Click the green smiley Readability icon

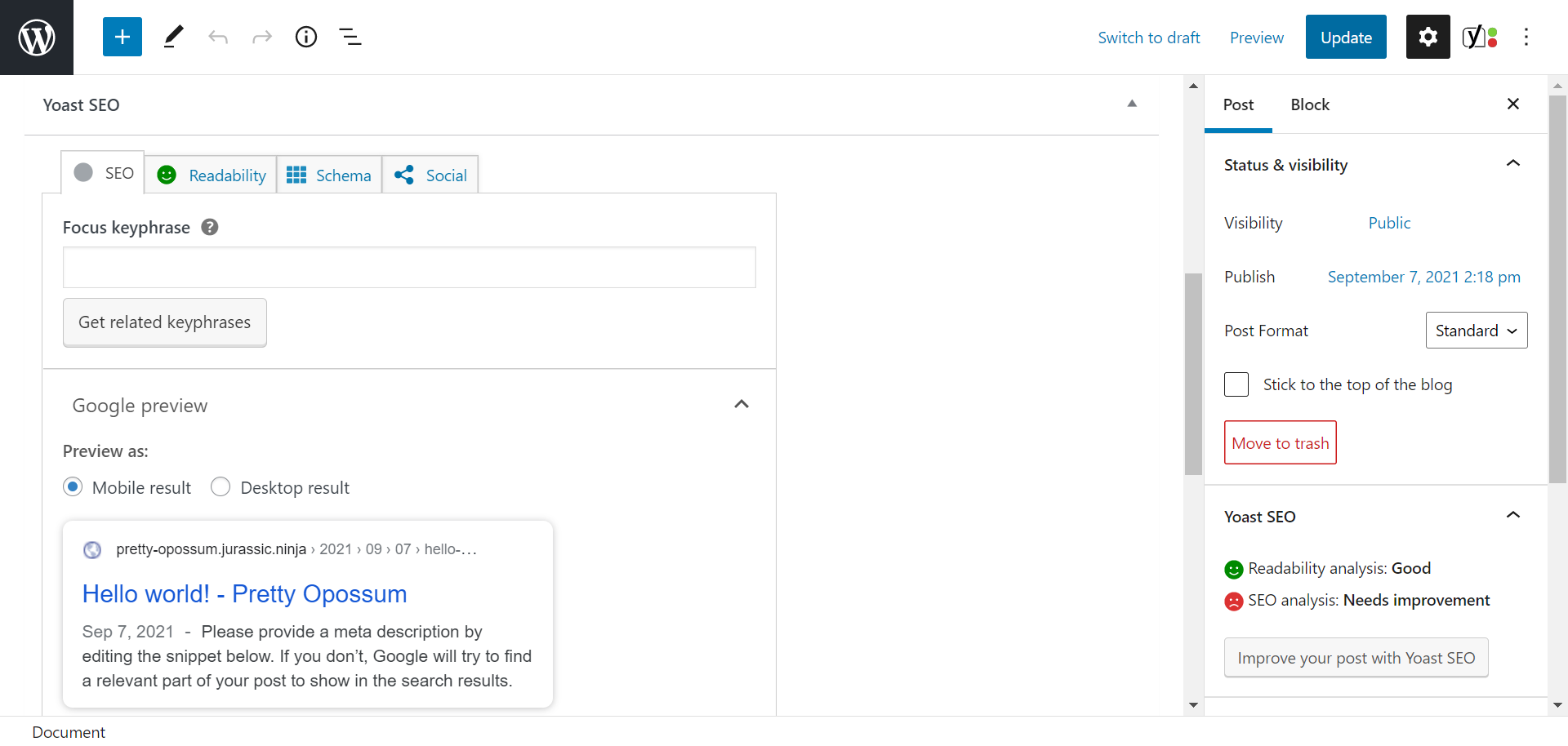pos(167,175)
